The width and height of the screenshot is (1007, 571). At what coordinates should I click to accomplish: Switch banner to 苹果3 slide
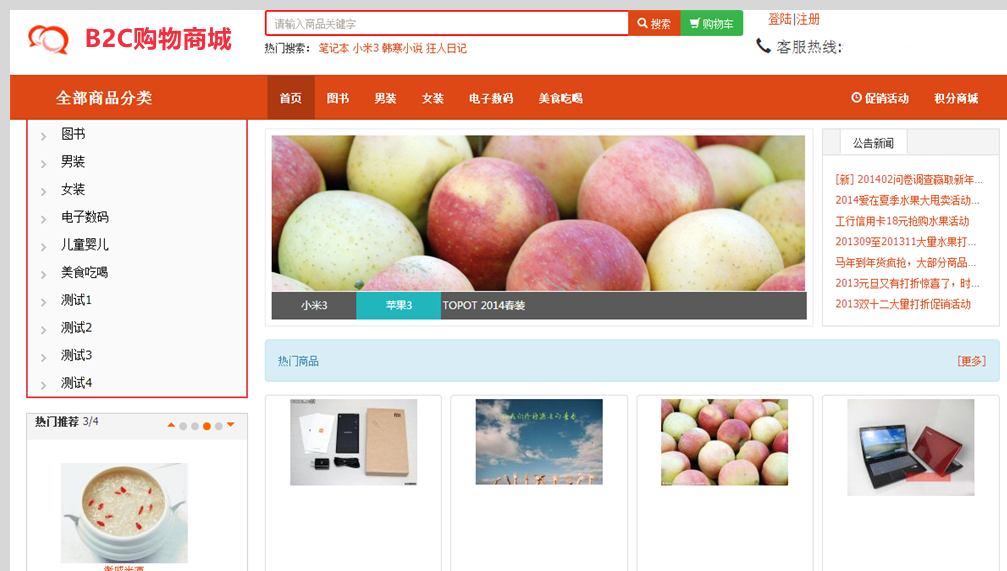point(399,305)
